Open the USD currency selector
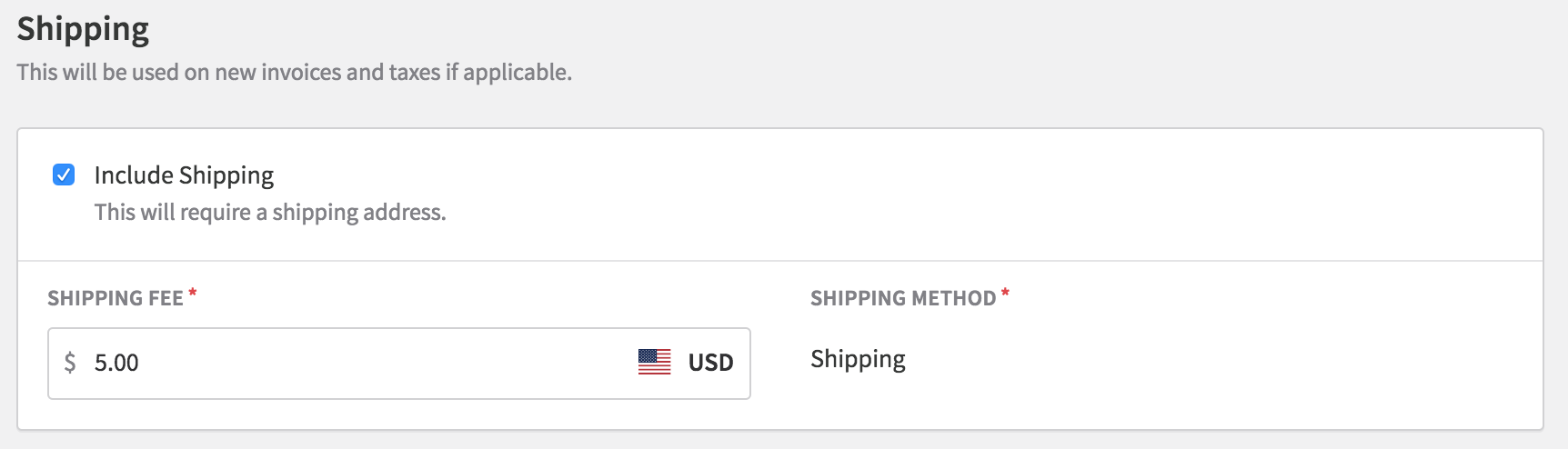The width and height of the screenshot is (1568, 449). [686, 362]
